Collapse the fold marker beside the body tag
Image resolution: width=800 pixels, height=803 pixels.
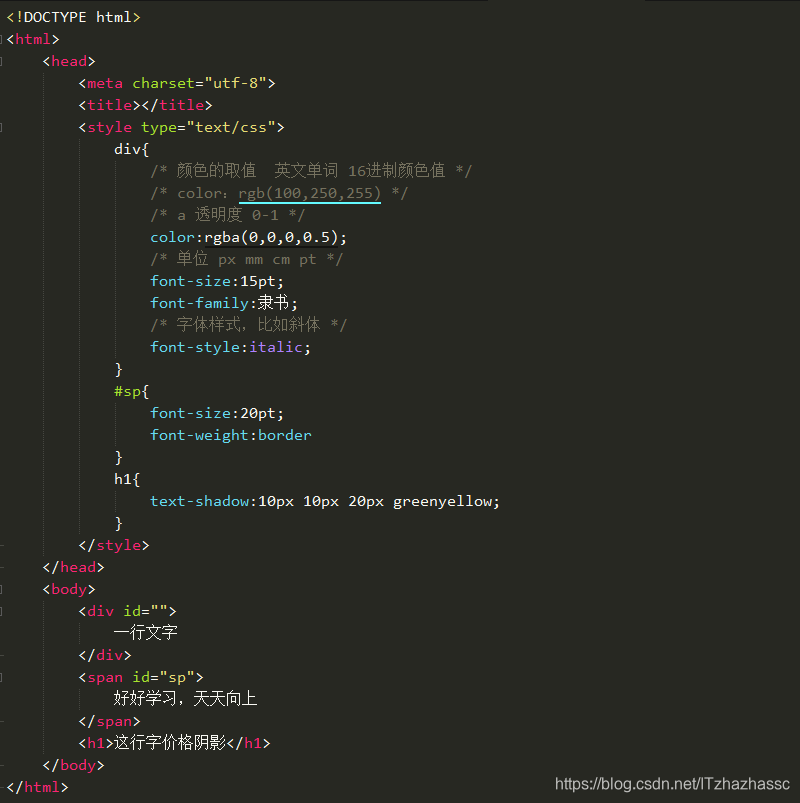(x=2, y=589)
